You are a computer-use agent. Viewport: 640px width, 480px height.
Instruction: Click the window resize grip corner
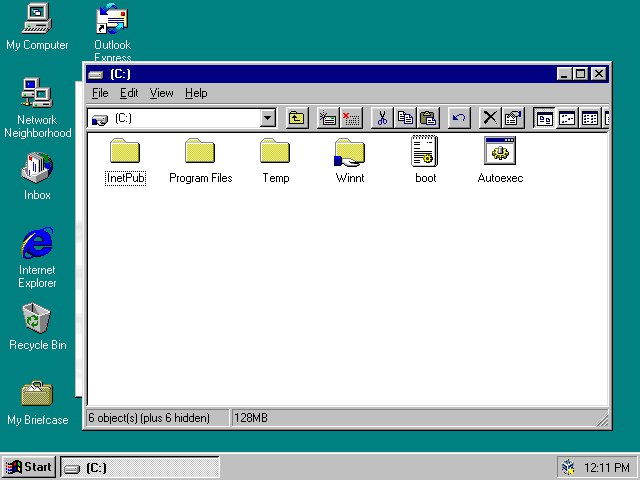click(602, 420)
